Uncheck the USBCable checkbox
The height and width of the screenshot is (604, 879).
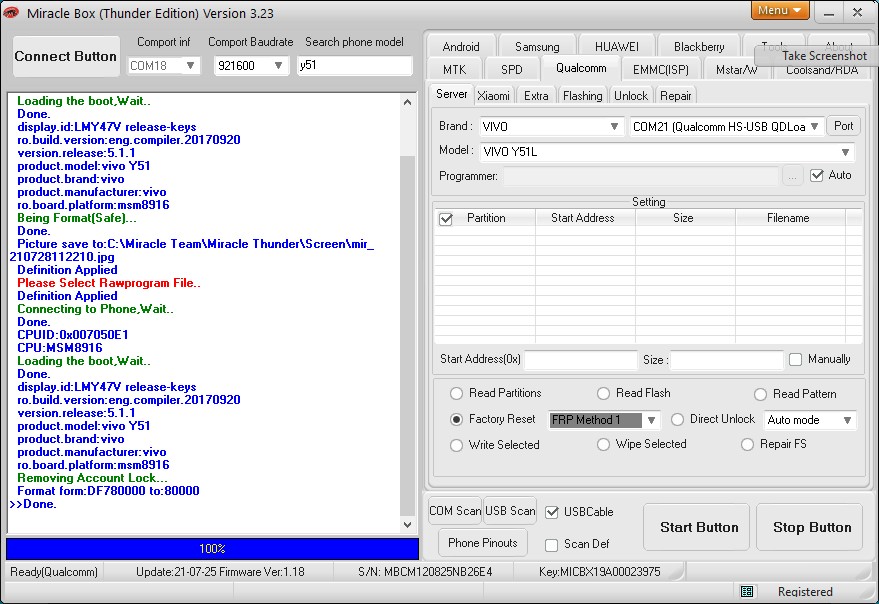(552, 512)
